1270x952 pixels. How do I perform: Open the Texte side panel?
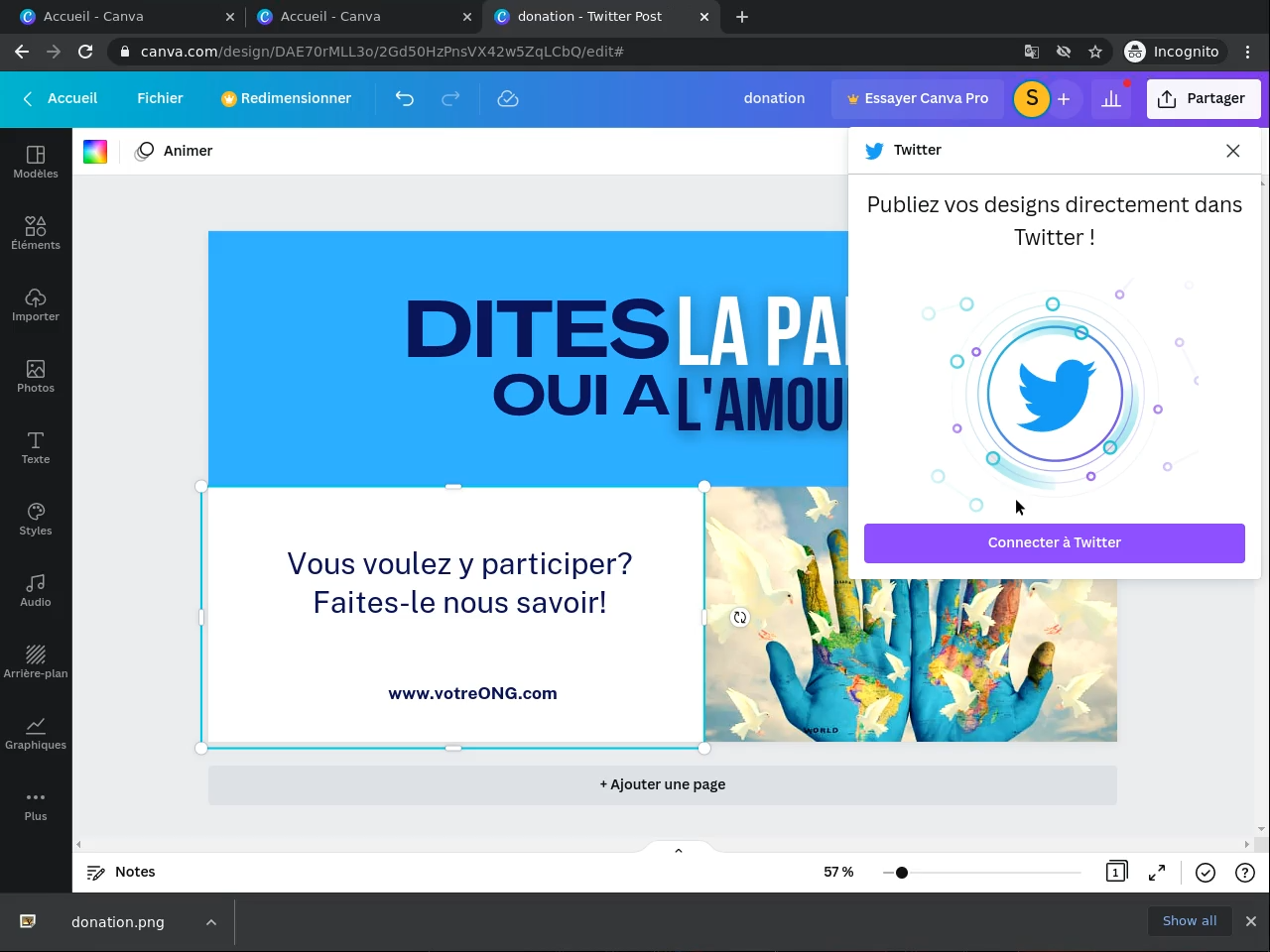(x=36, y=447)
